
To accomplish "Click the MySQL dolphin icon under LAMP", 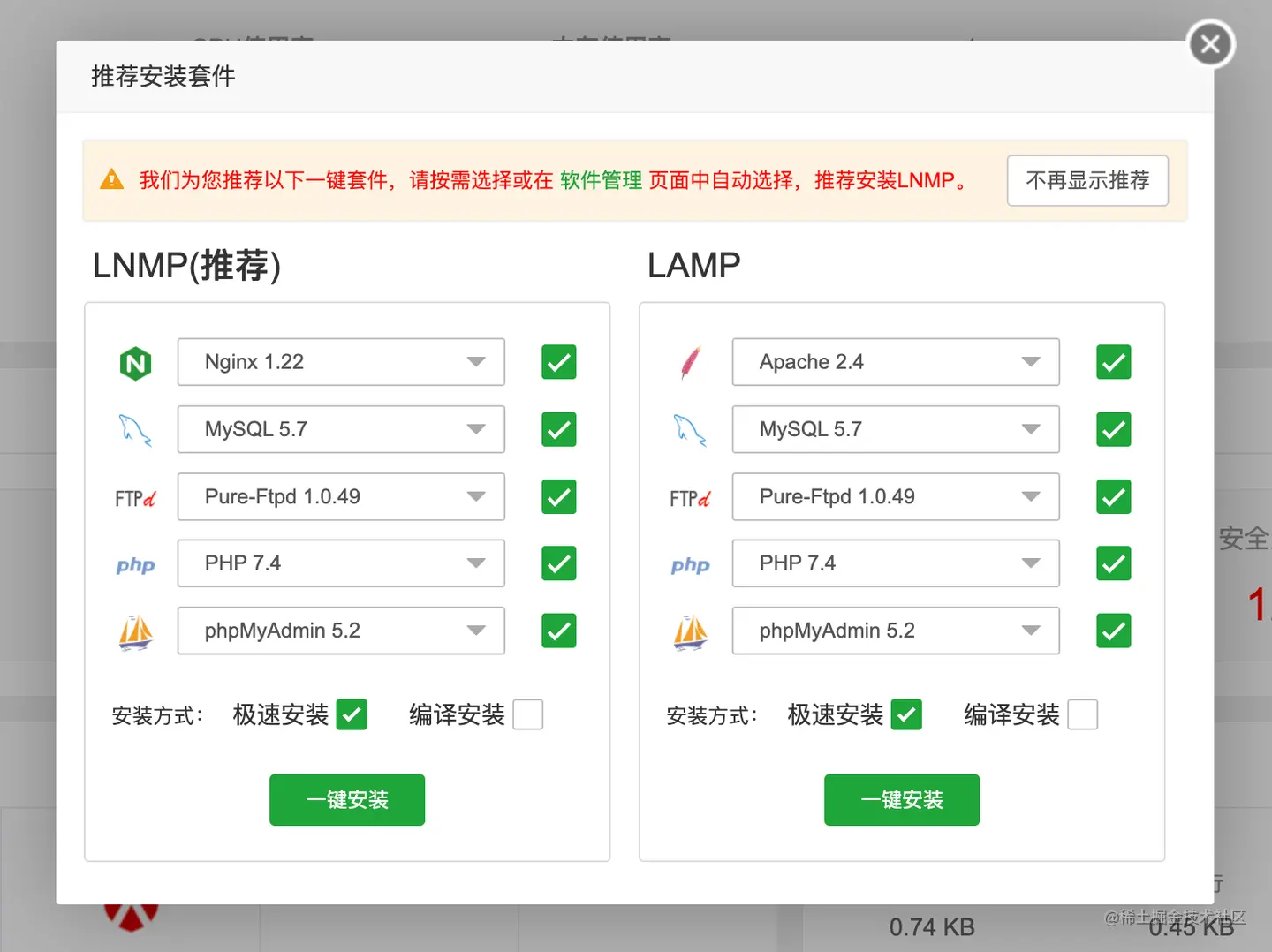I will [x=690, y=429].
